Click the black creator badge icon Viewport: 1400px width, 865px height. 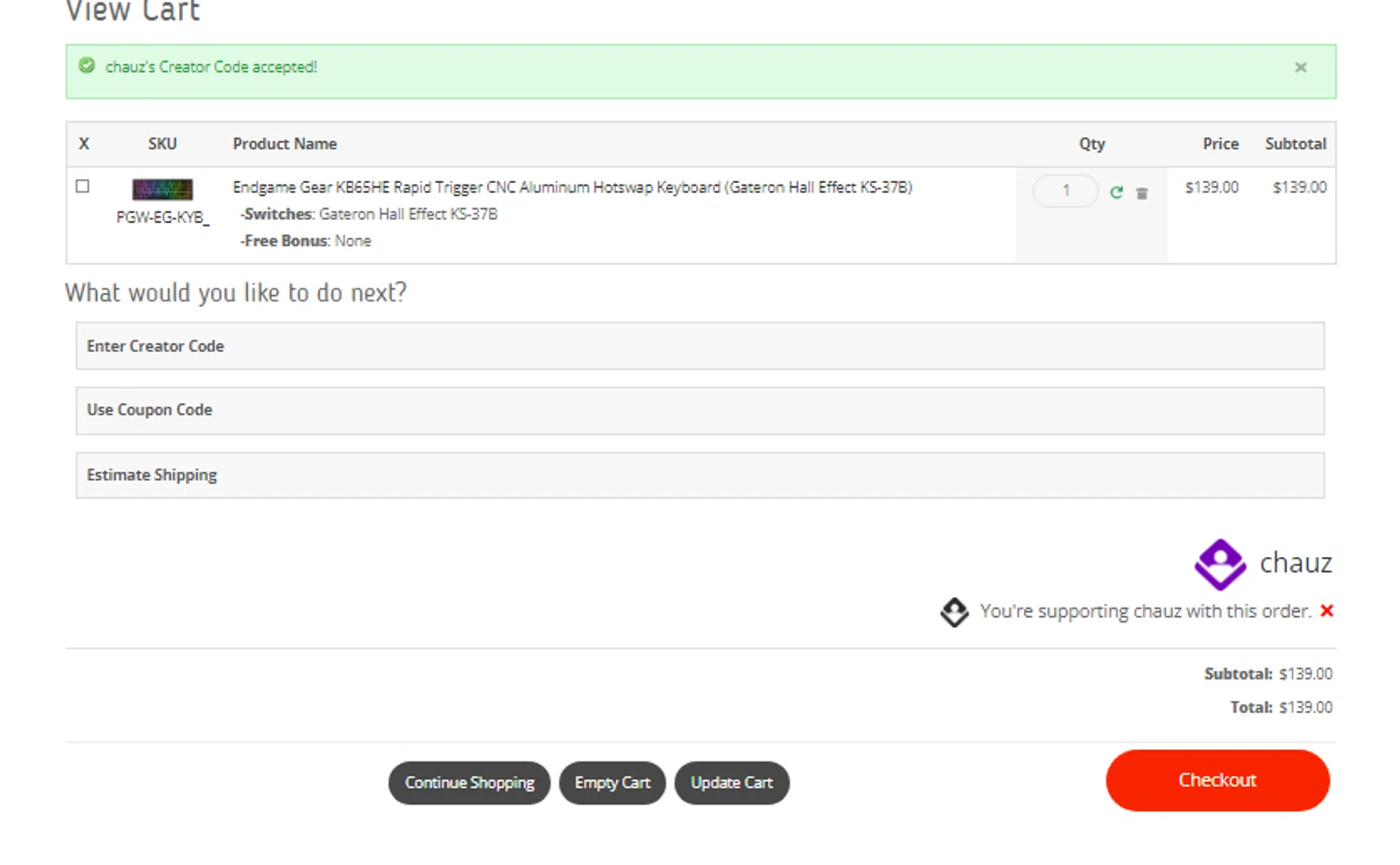click(954, 612)
